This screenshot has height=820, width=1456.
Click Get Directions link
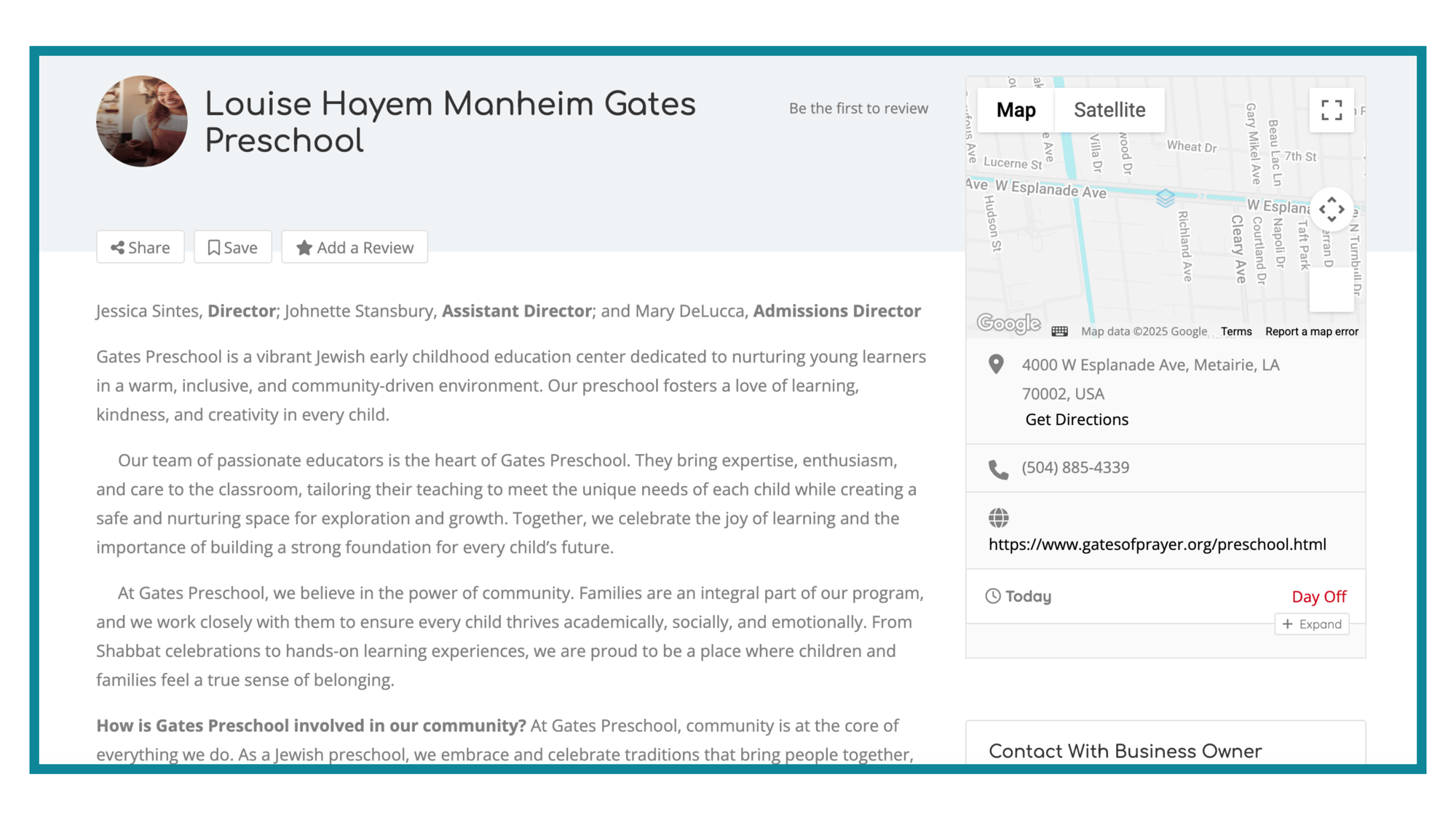[1077, 420]
